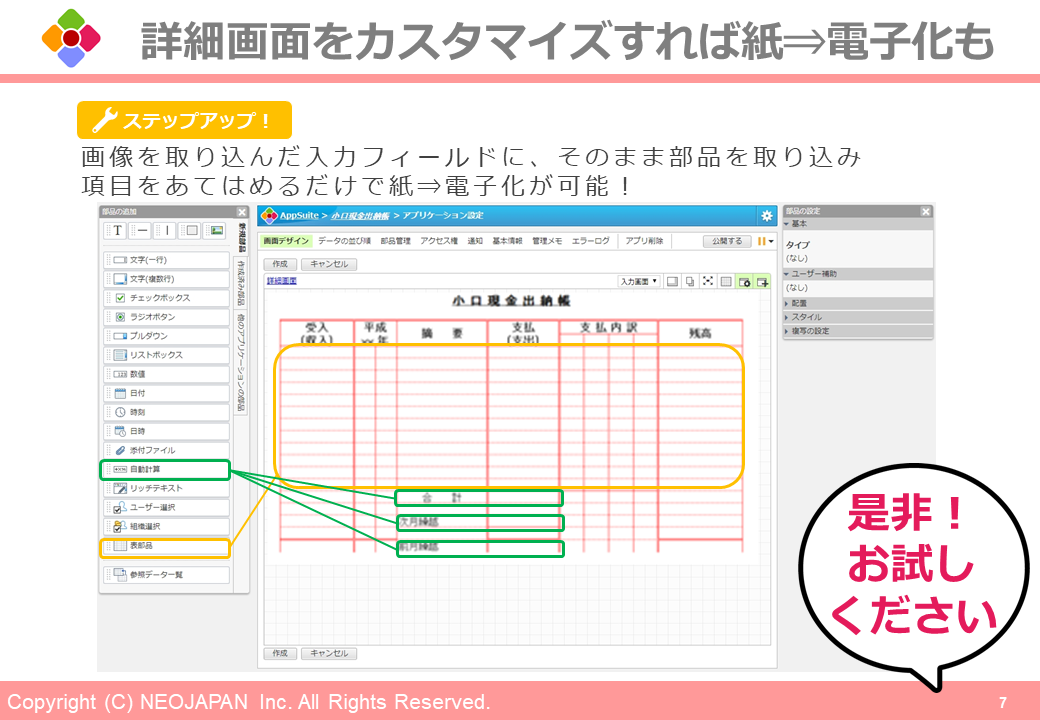
Task: Select the text label (T) part icon
Action: click(116, 231)
